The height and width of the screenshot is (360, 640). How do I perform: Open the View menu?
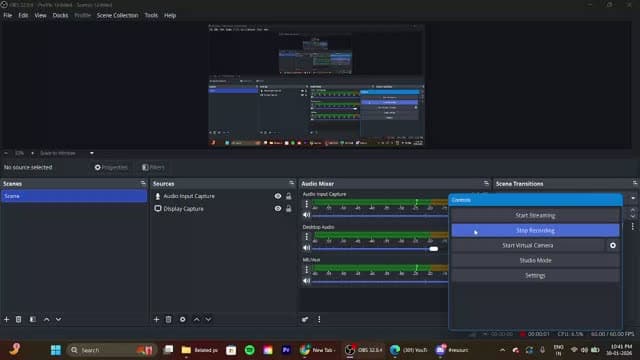click(40, 15)
